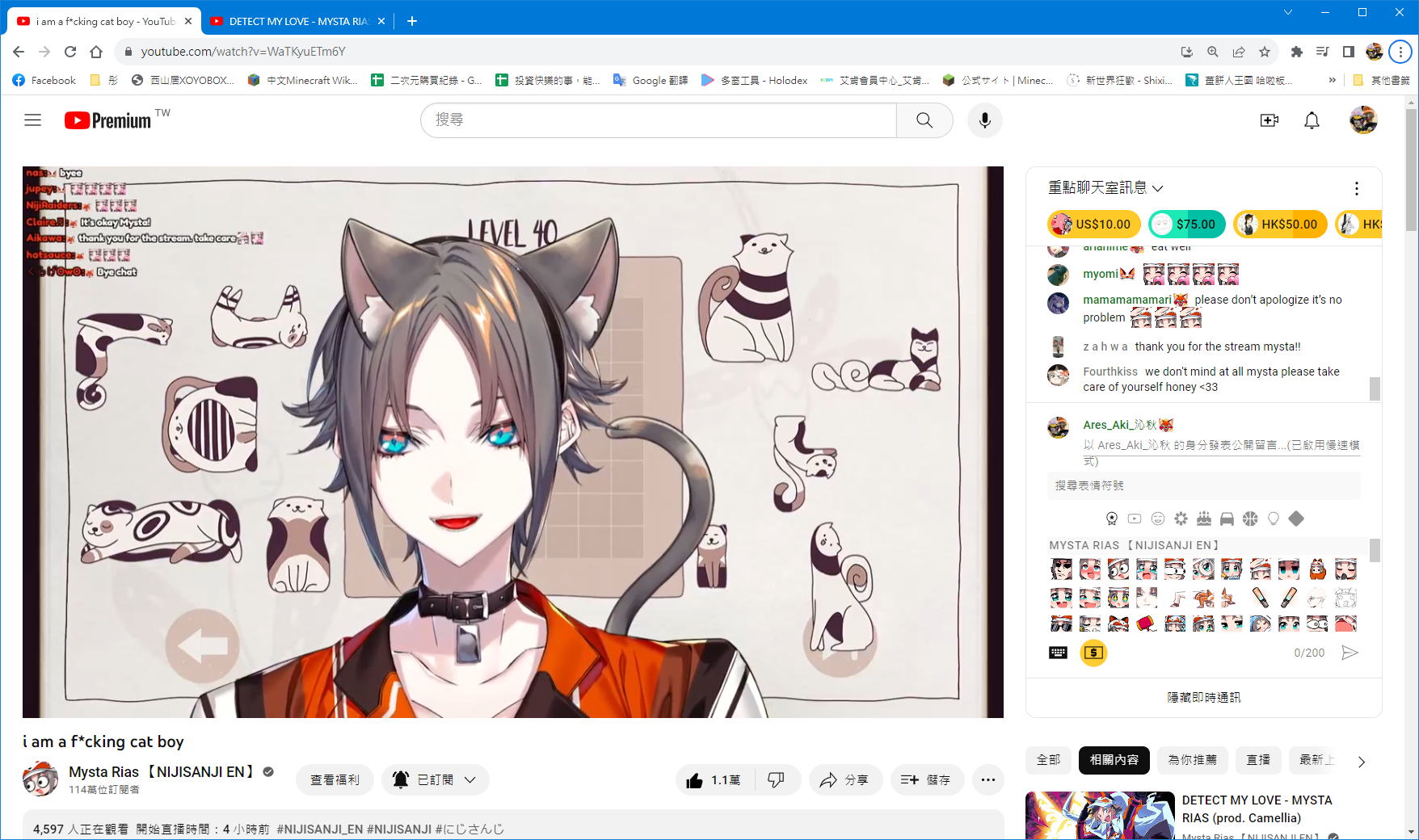The width and height of the screenshot is (1419, 840).
Task: Select the lightbulb objects emoji category
Action: click(x=1274, y=519)
